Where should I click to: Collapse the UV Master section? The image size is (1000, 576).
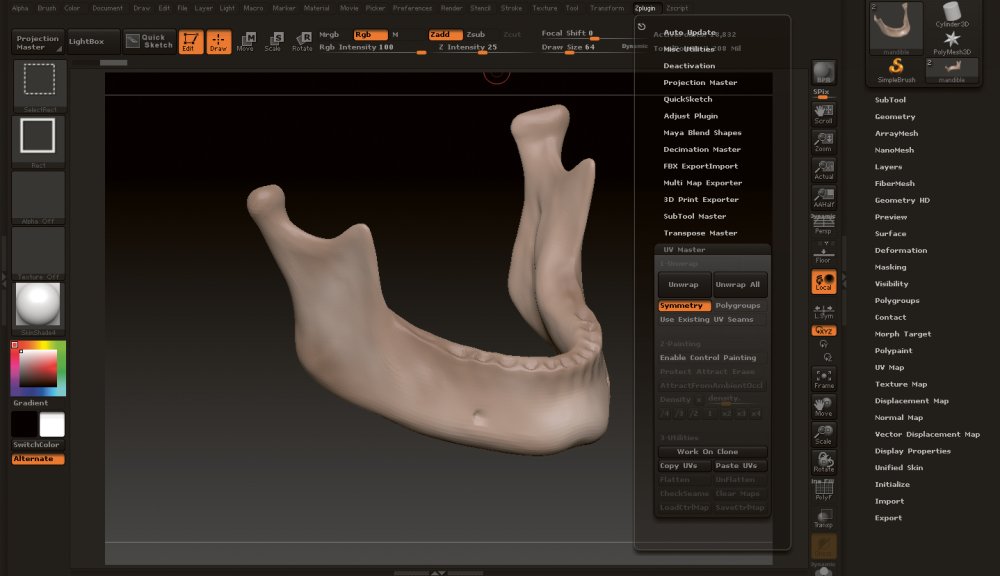coord(684,250)
